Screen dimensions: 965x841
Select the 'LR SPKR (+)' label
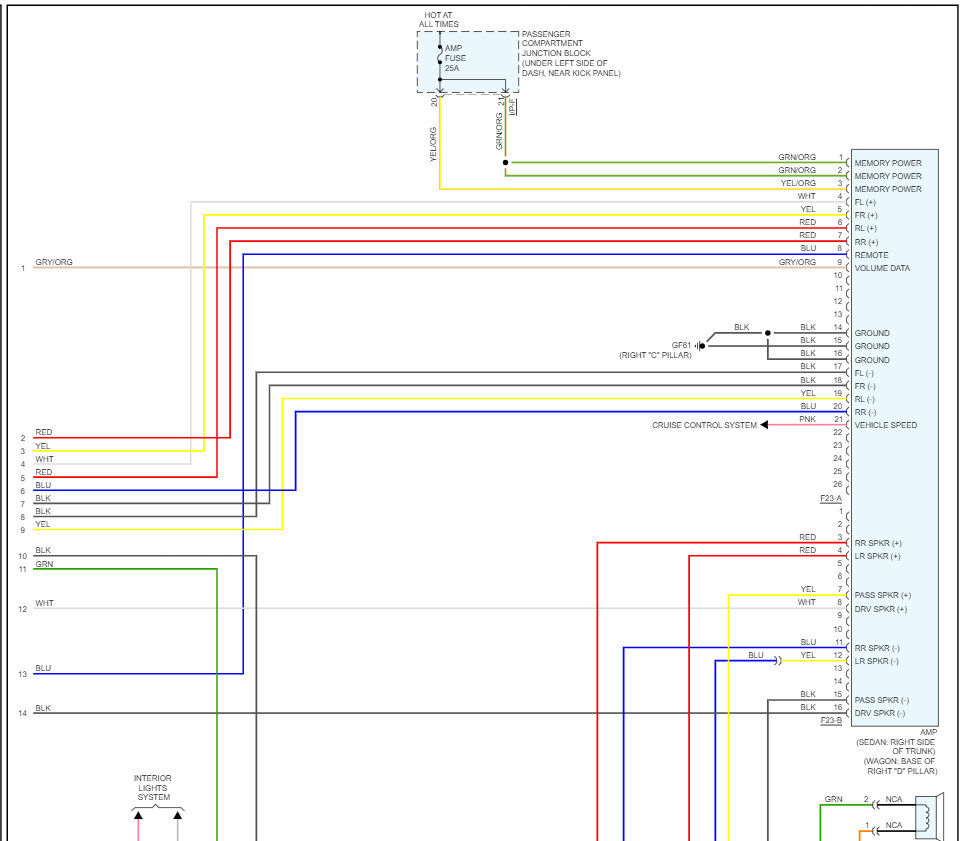877,556
